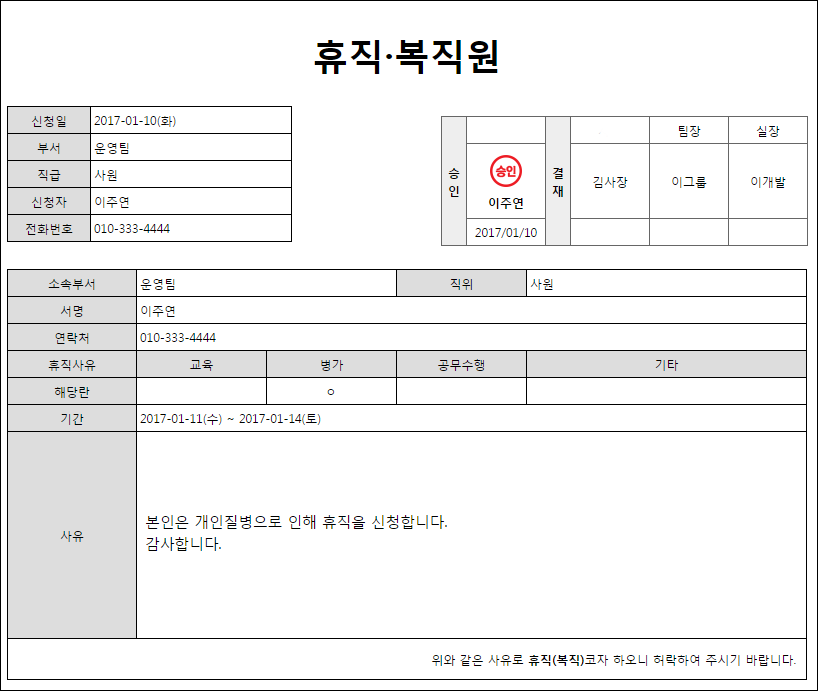Select the 김사장 approver cell

pos(609,182)
